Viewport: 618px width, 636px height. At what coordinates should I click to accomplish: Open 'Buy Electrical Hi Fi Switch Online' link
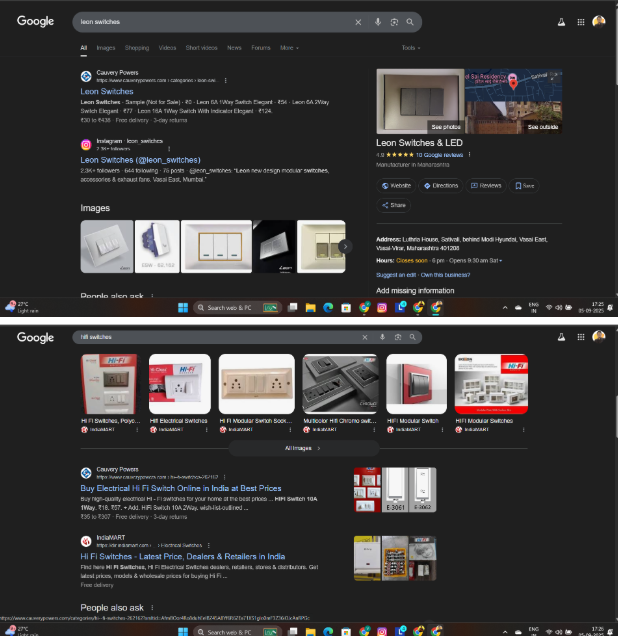181,488
